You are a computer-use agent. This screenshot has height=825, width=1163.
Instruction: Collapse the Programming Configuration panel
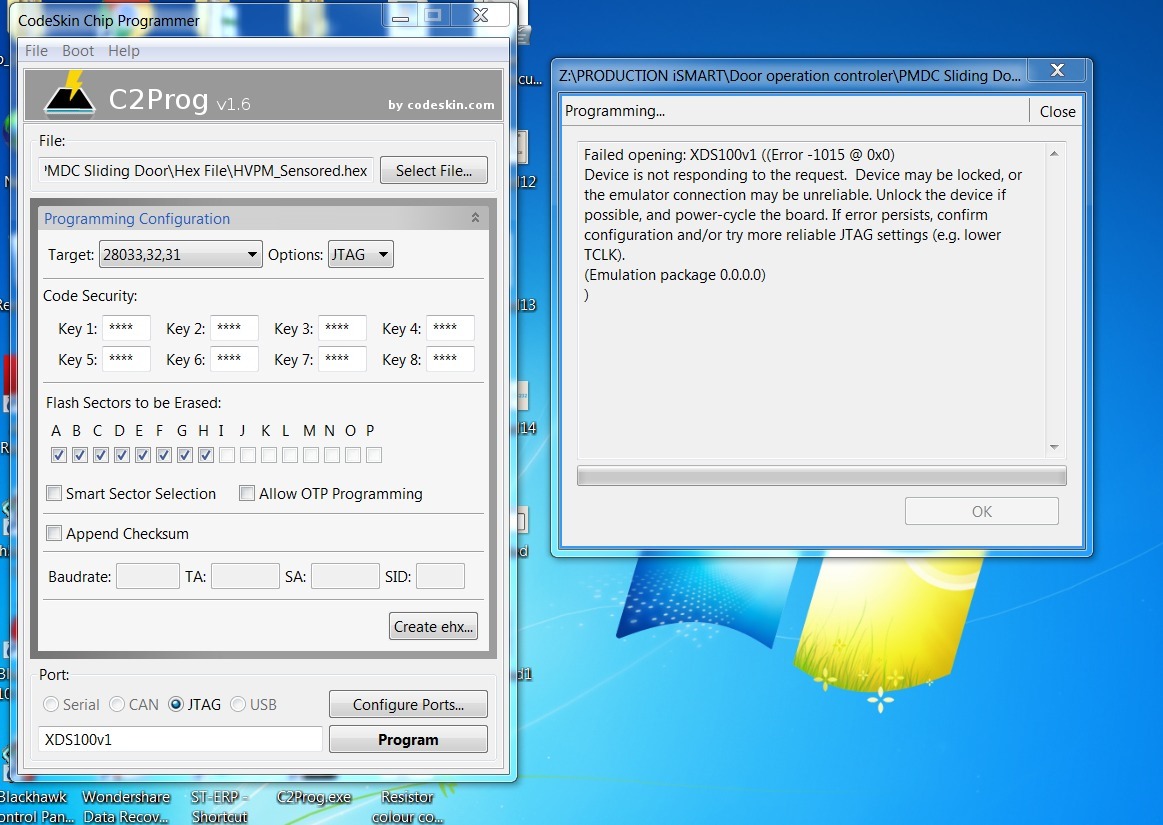(475, 218)
